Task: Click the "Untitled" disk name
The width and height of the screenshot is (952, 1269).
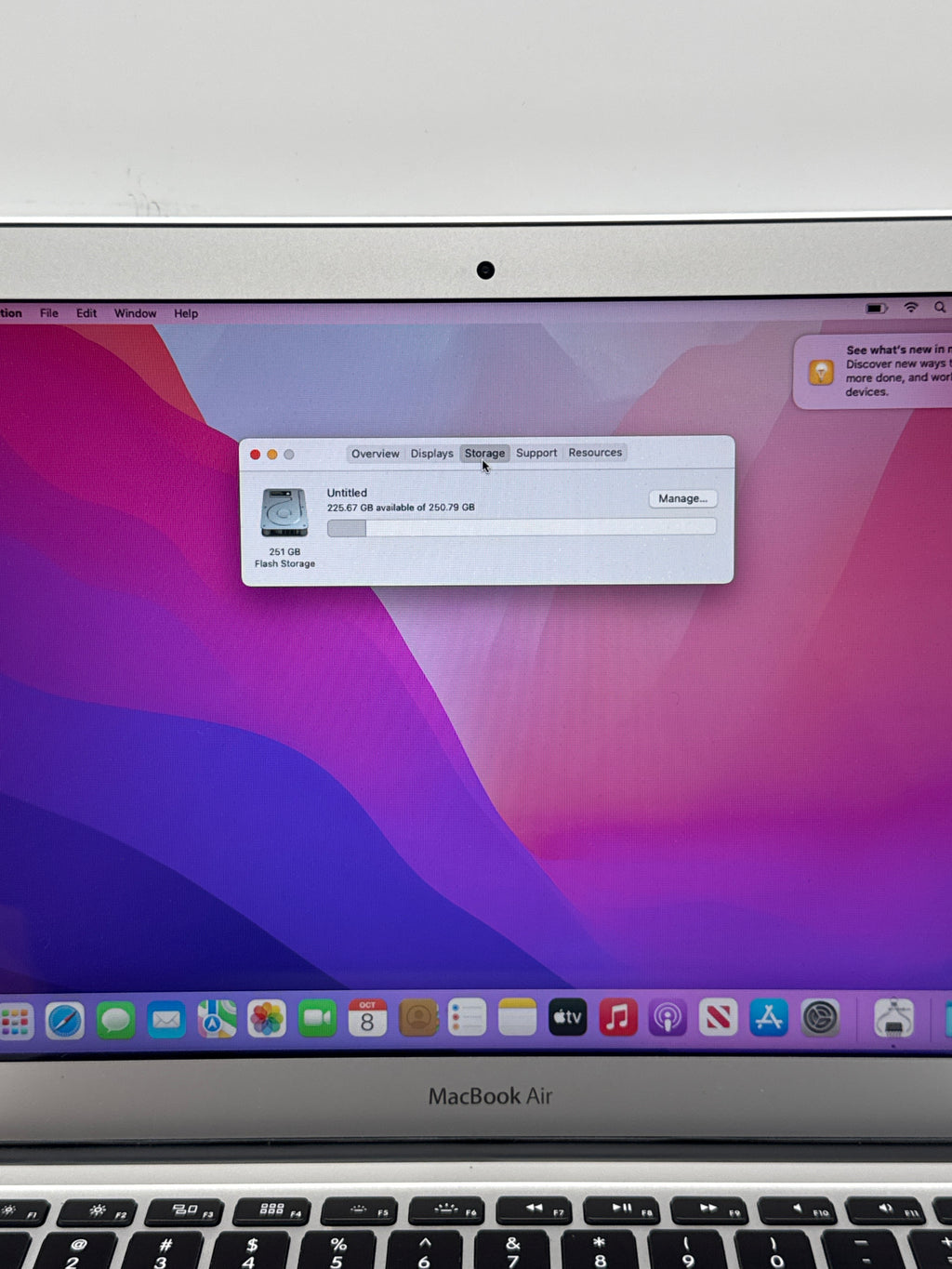Action: pos(347,493)
